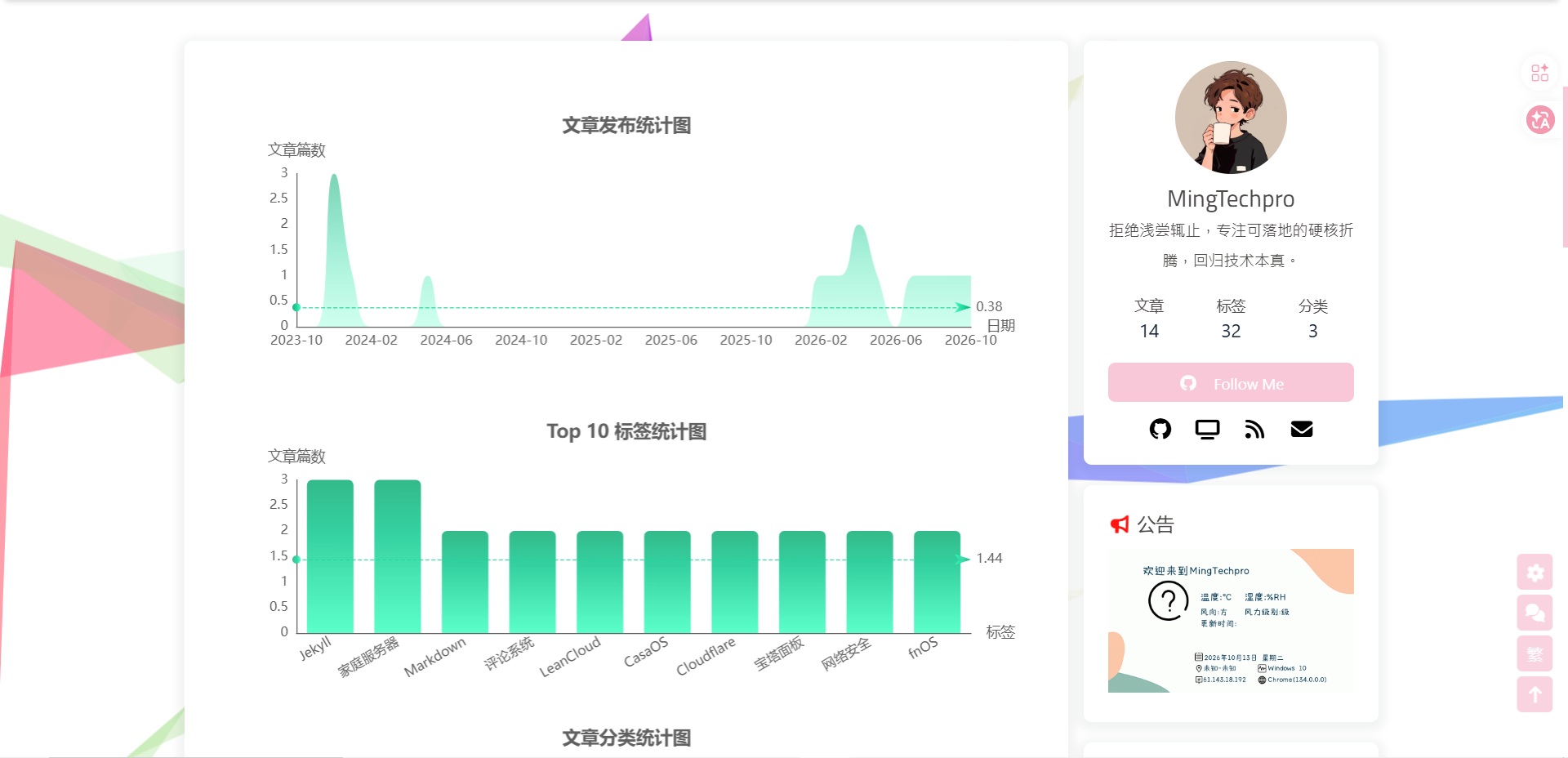Open the email envelope icon
The image size is (1568, 758).
pos(1302,429)
